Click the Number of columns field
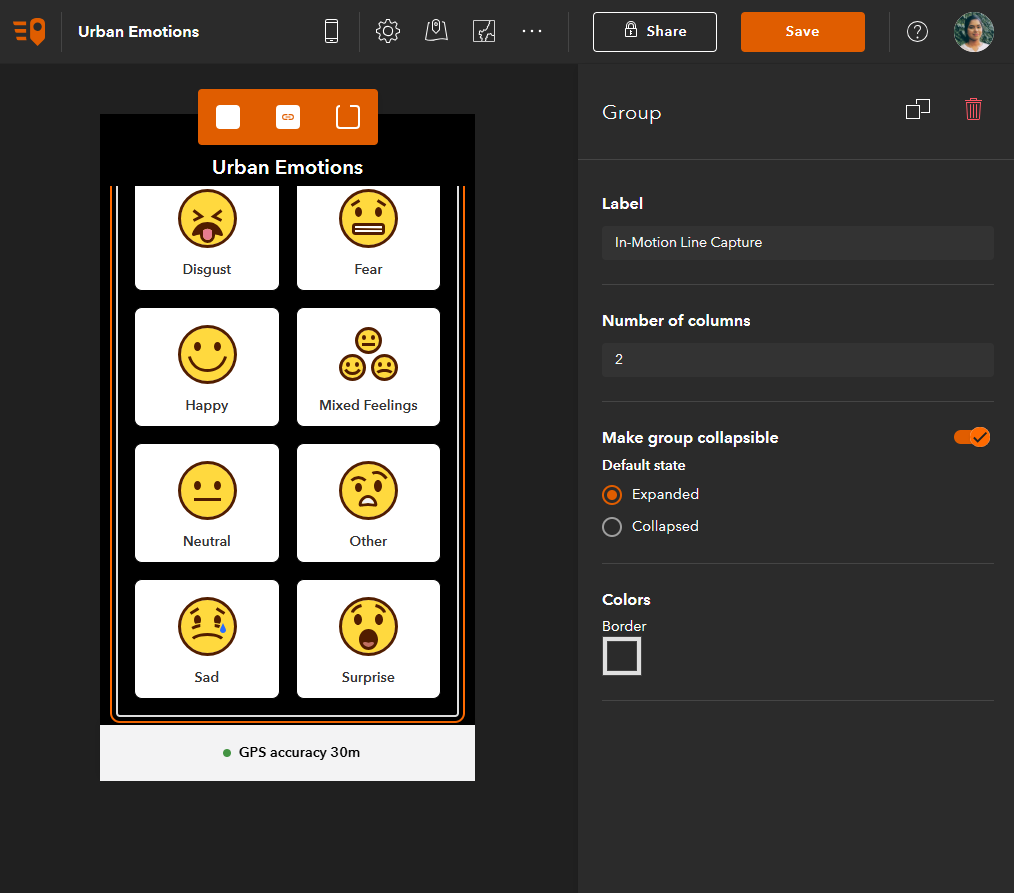This screenshot has width=1014, height=893. (797, 360)
